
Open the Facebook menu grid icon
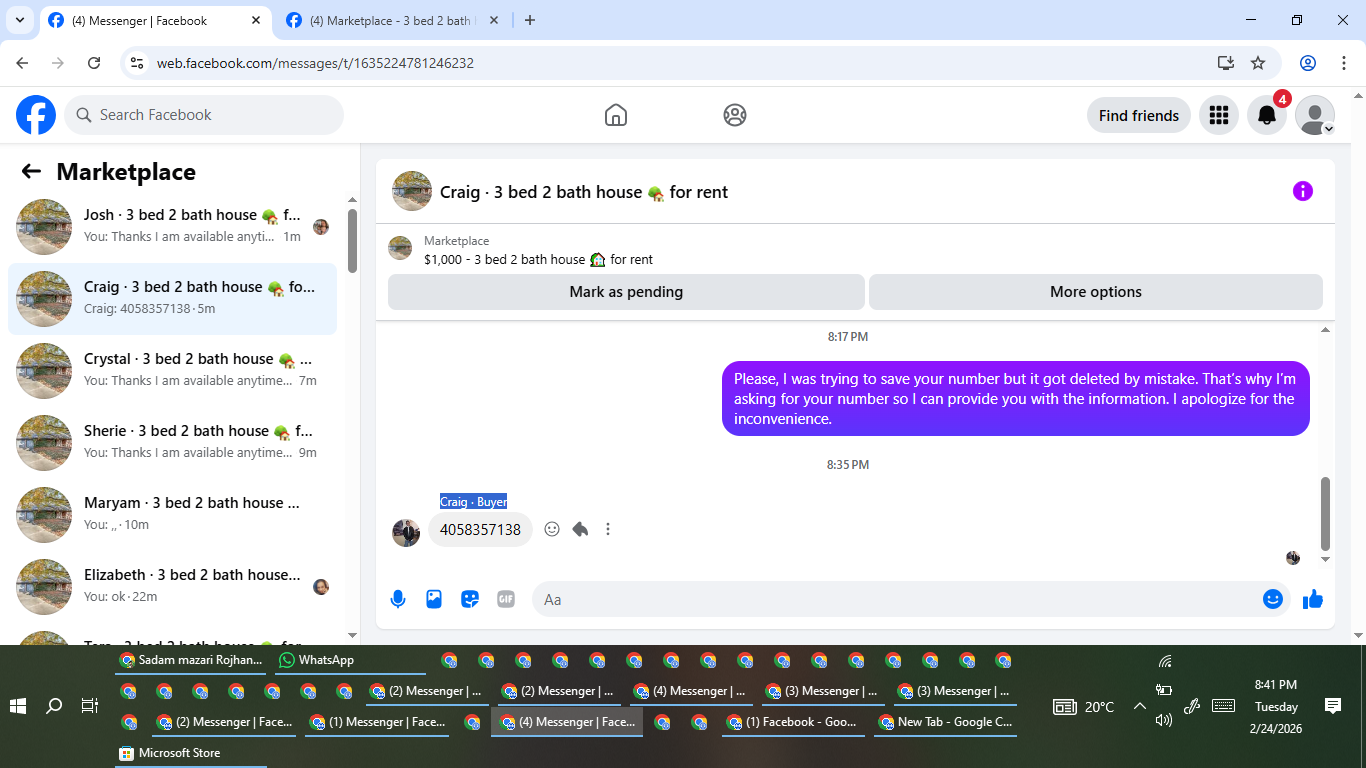point(1219,115)
